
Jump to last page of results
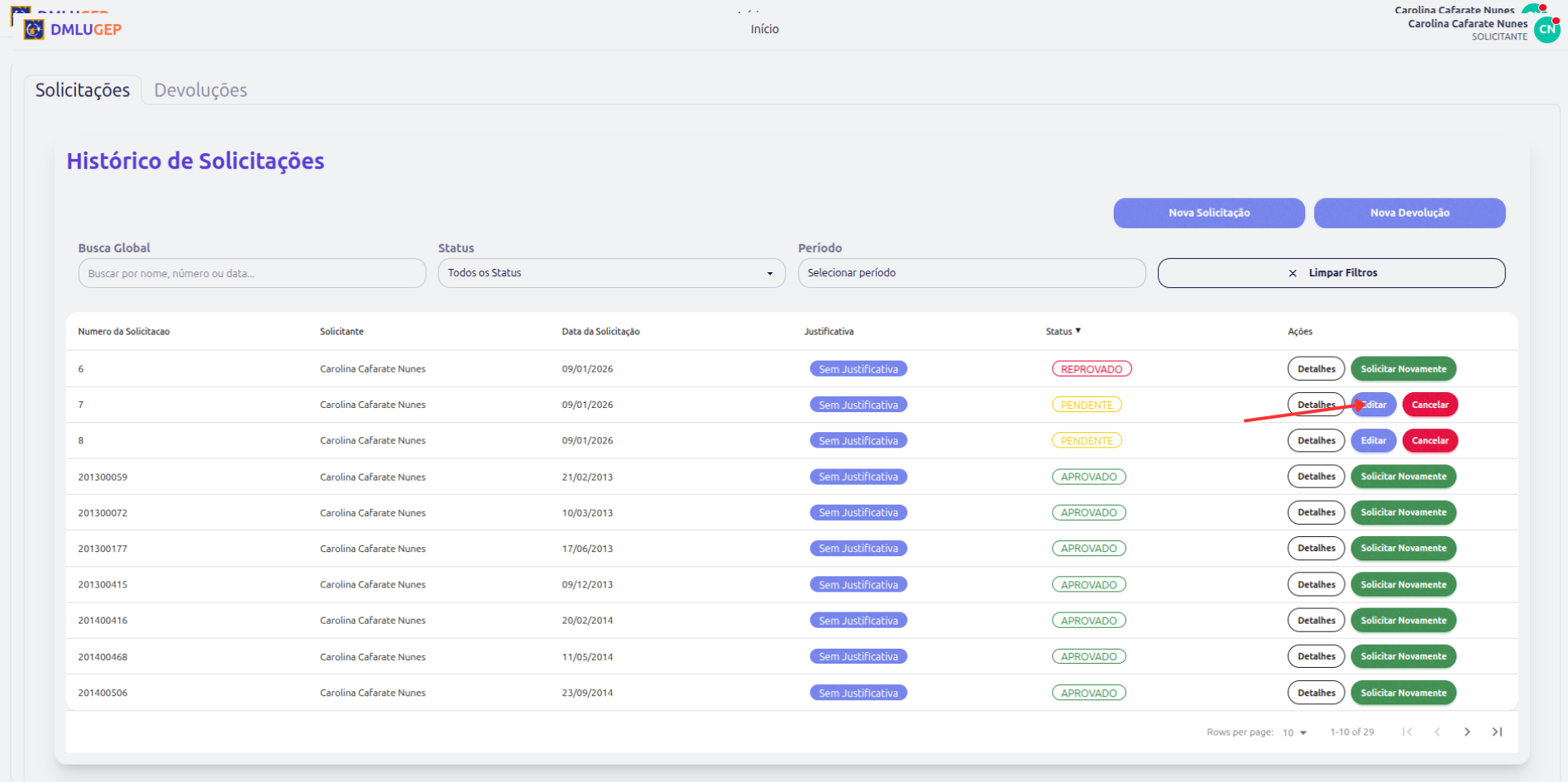click(1497, 732)
